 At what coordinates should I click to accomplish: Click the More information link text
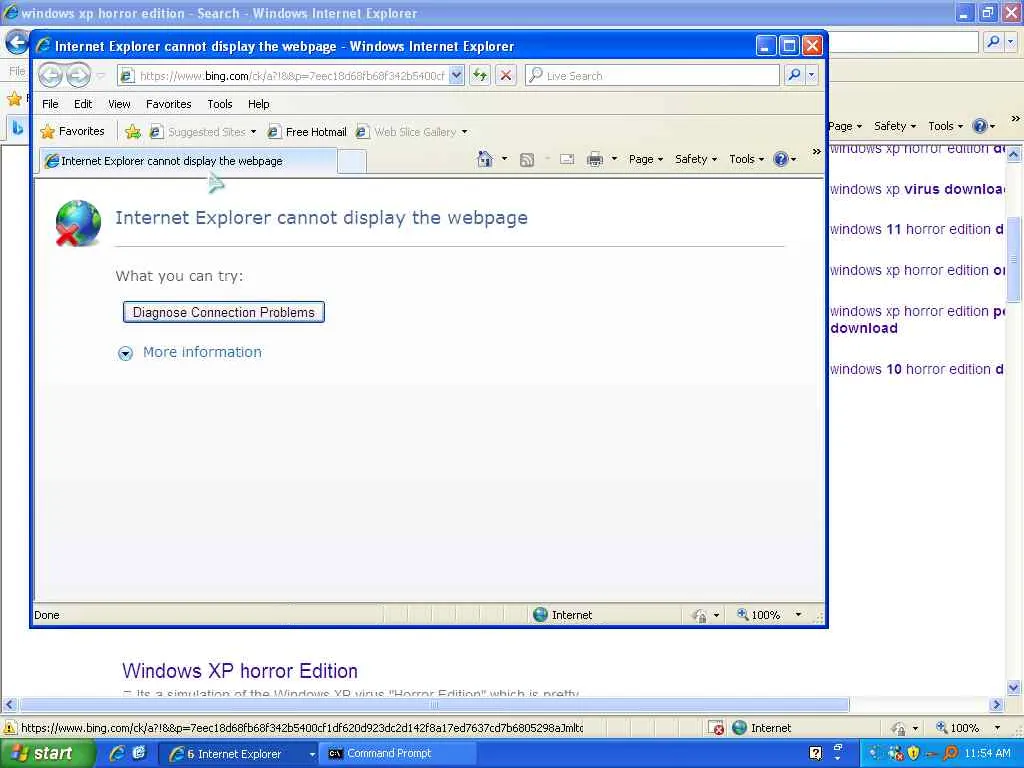202,352
